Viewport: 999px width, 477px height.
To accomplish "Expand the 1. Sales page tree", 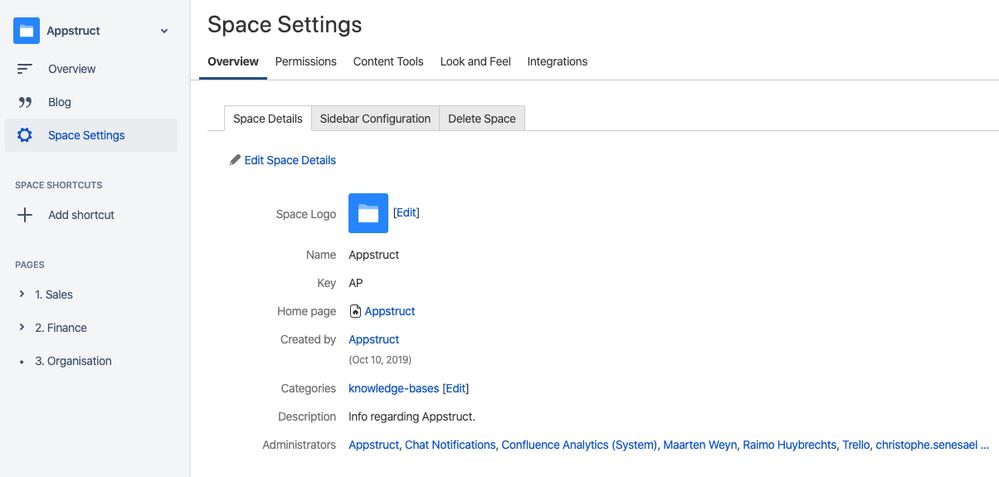I will (22, 294).
